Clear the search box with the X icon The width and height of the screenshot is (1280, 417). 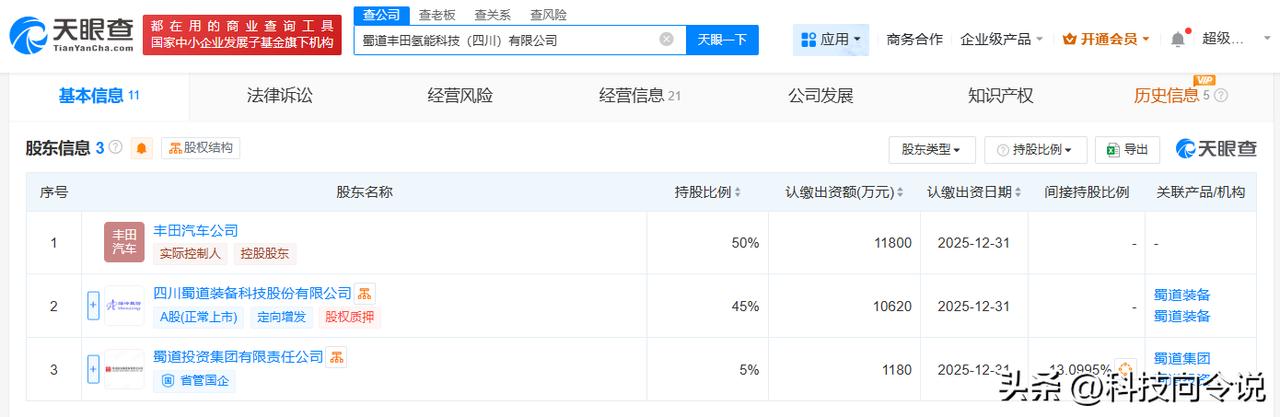click(x=666, y=40)
